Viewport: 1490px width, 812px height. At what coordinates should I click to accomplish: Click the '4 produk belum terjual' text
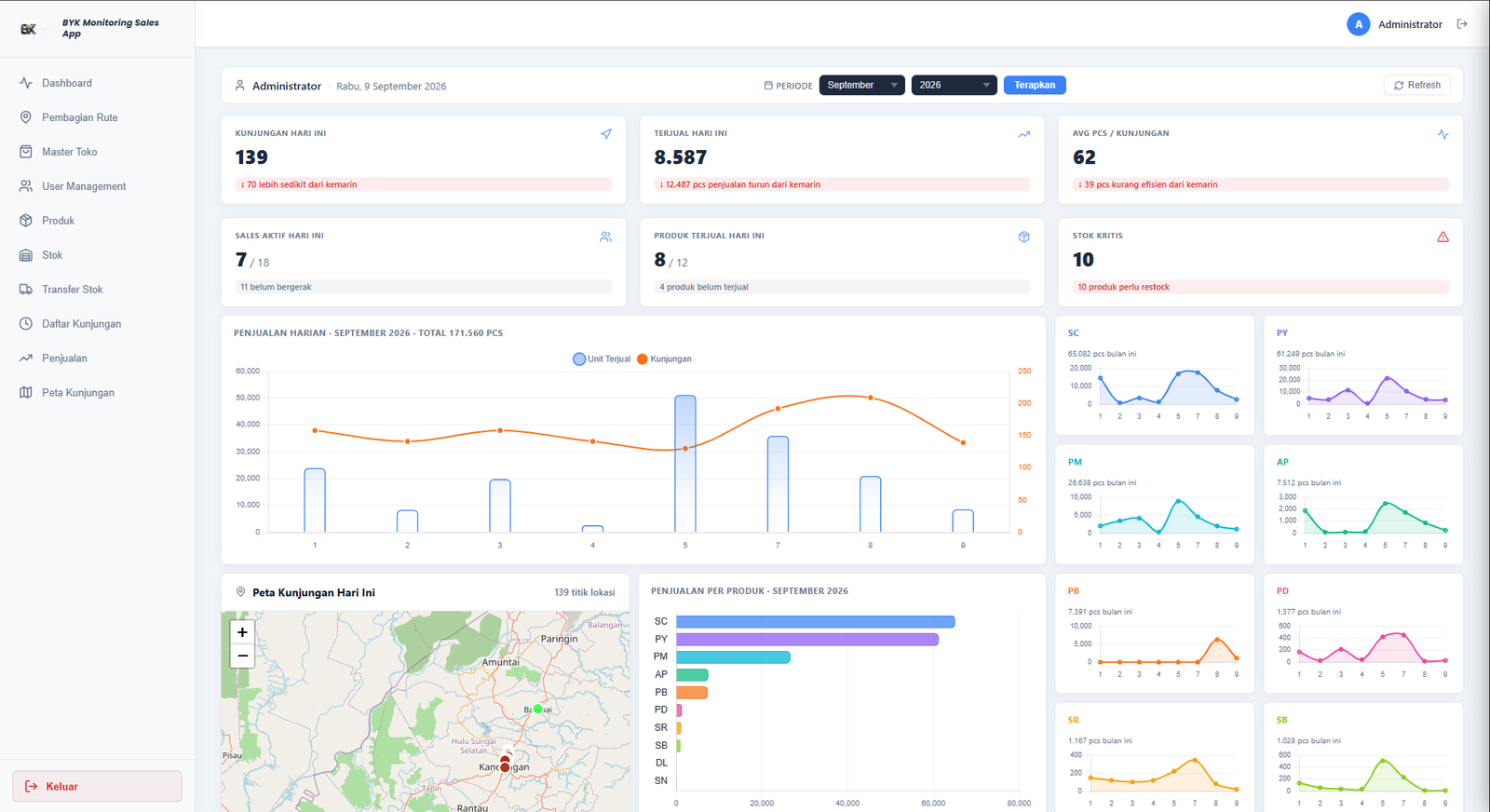[704, 287]
